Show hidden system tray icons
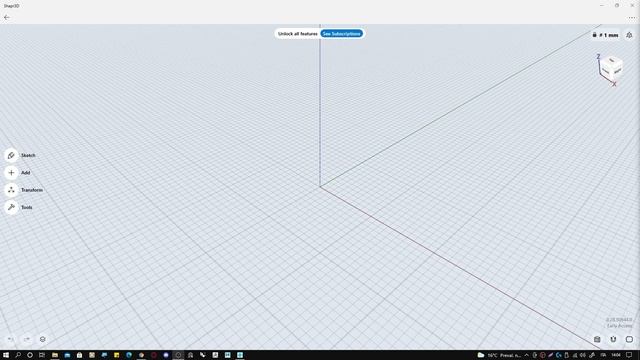The height and width of the screenshot is (360, 640). (527, 355)
